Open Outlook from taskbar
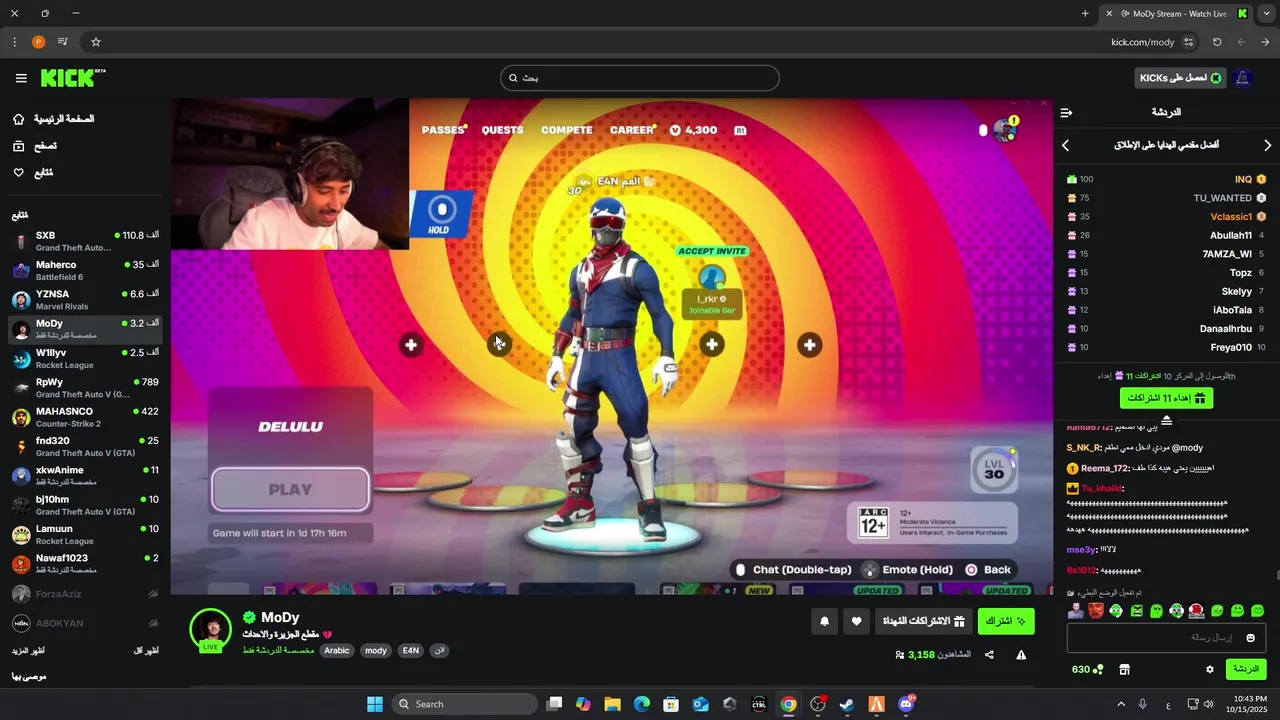The image size is (1280, 720). 701,704
